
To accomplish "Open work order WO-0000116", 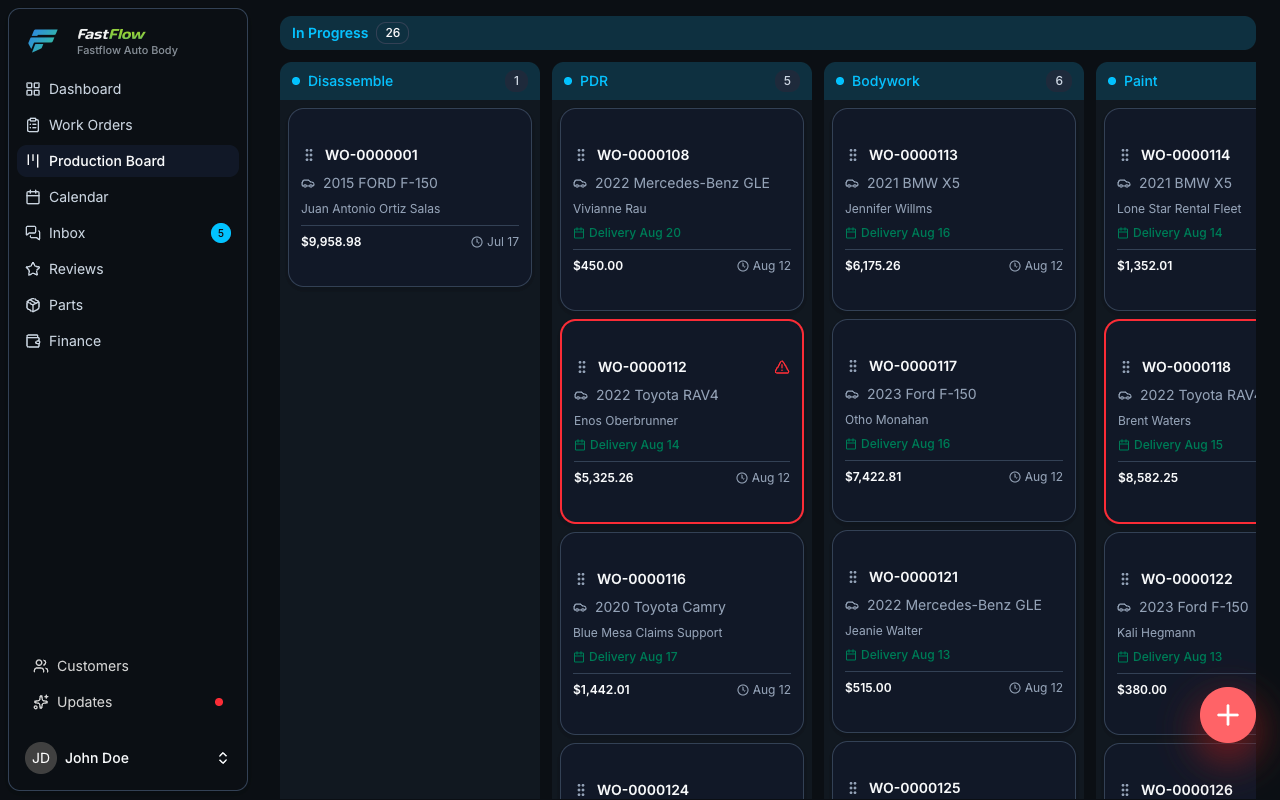I will point(641,579).
